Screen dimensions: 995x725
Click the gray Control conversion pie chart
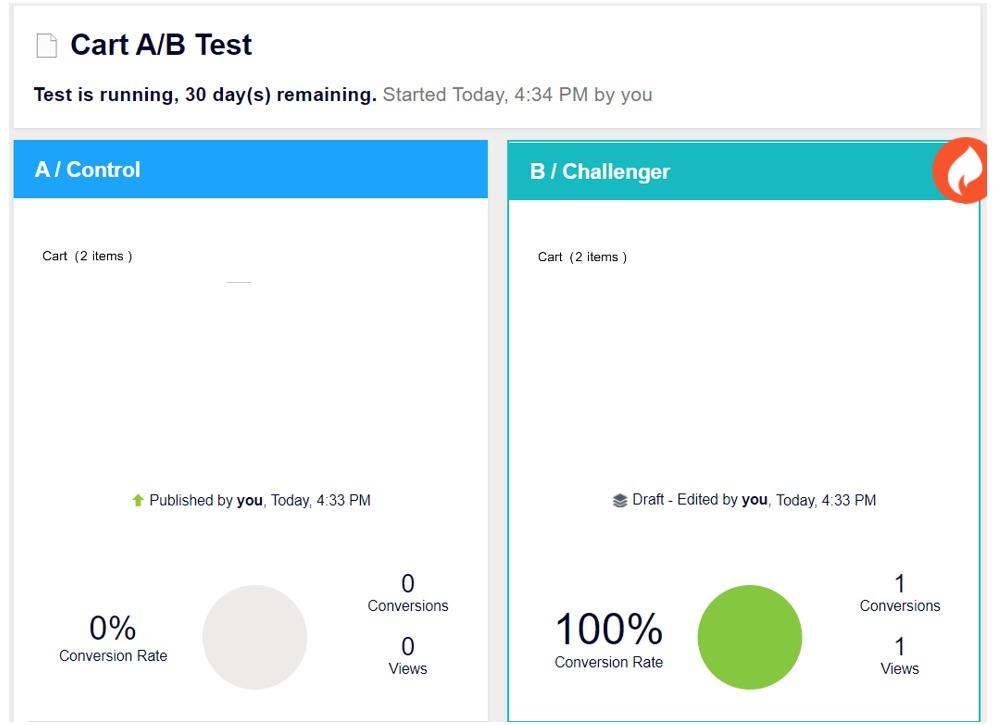coord(254,637)
